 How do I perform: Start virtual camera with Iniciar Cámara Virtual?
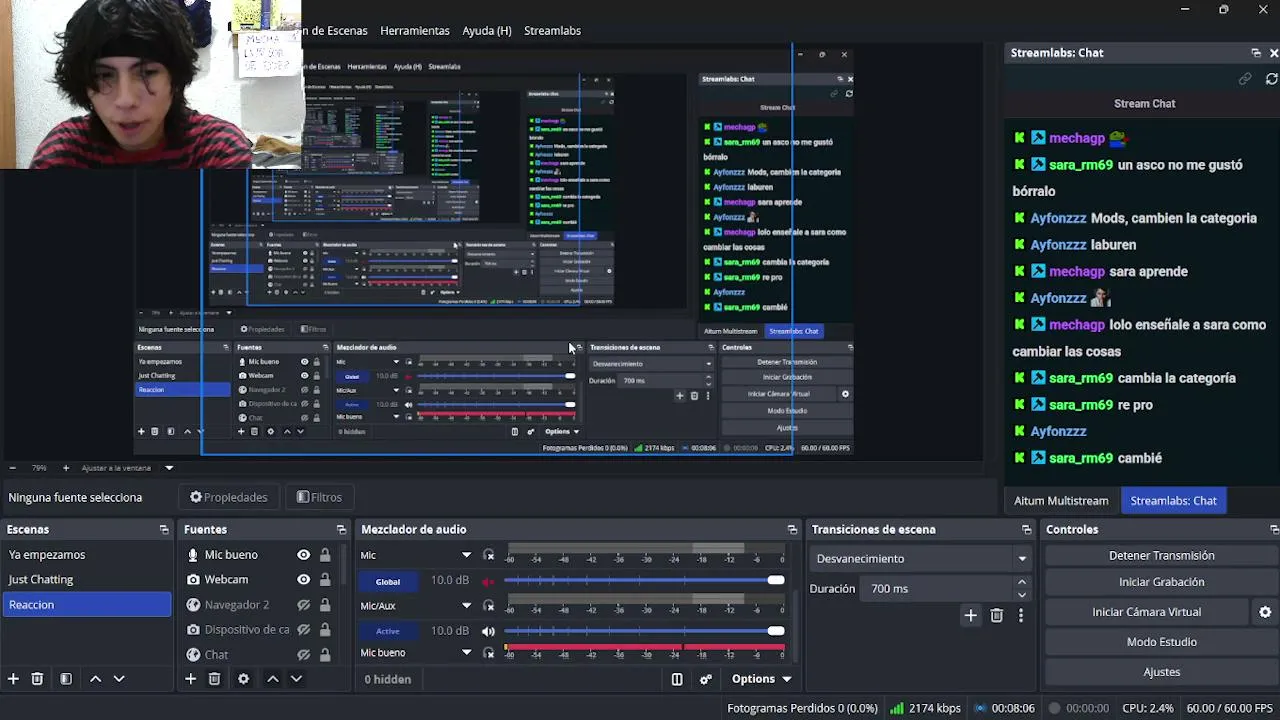(1147, 612)
